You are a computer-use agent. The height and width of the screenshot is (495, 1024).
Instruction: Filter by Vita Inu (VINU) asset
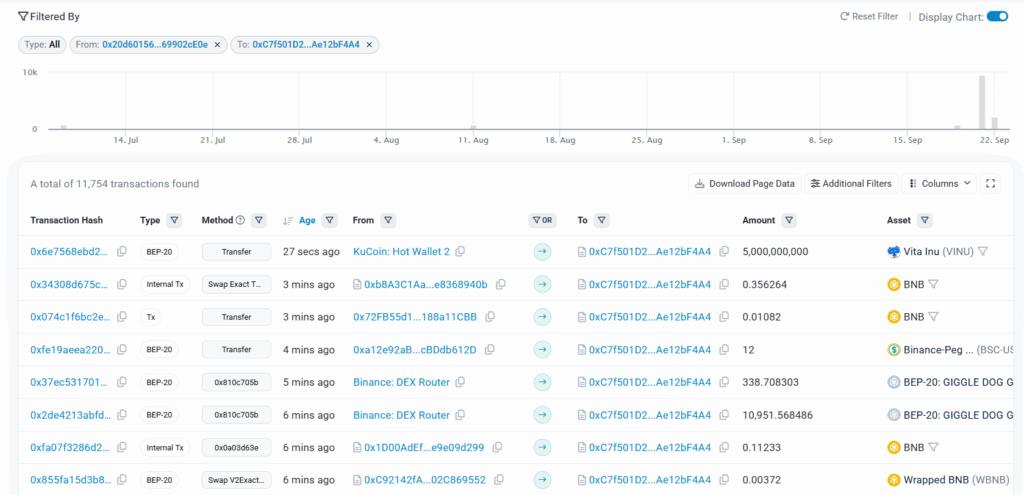[983, 252]
